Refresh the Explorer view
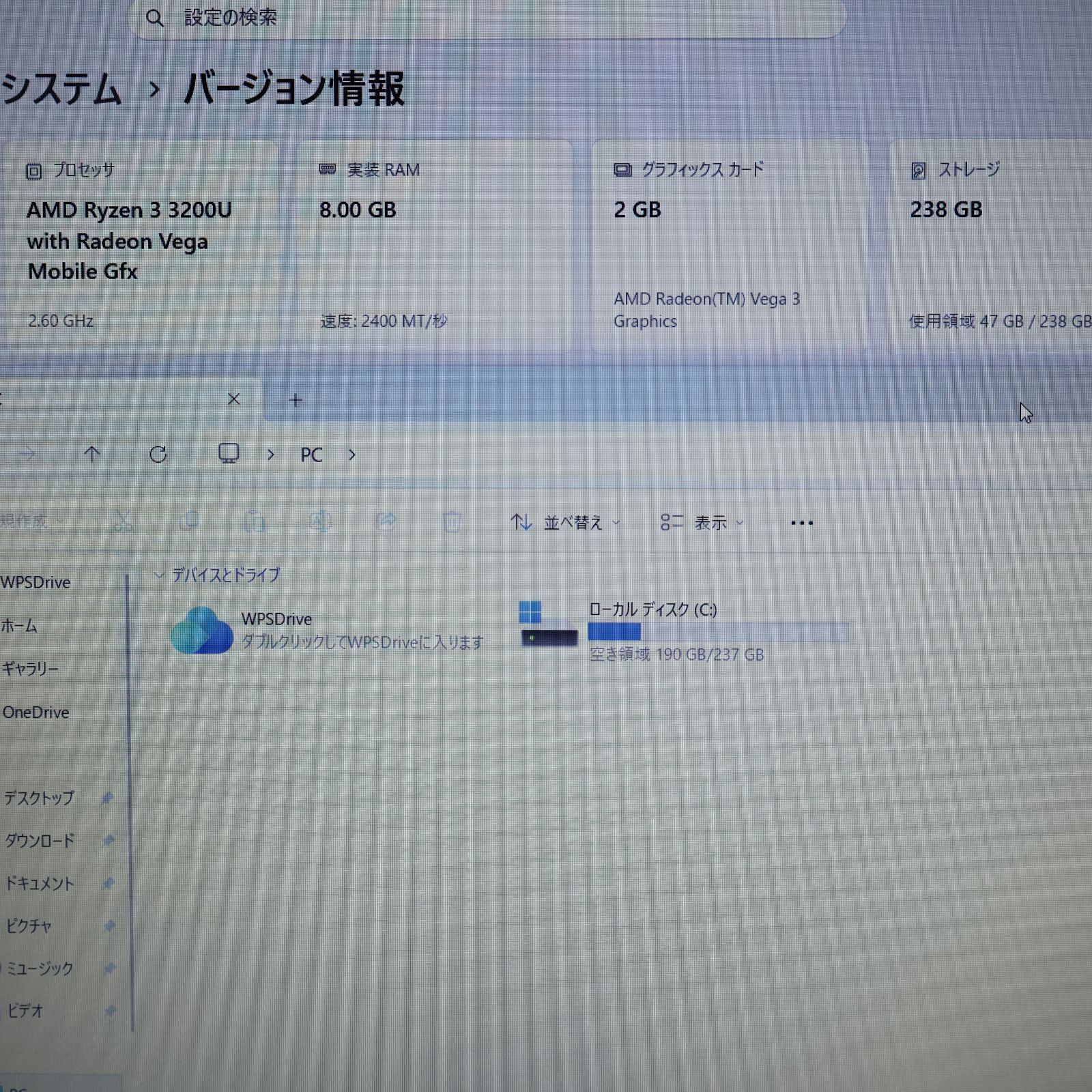Image resolution: width=1092 pixels, height=1092 pixels. (x=158, y=455)
